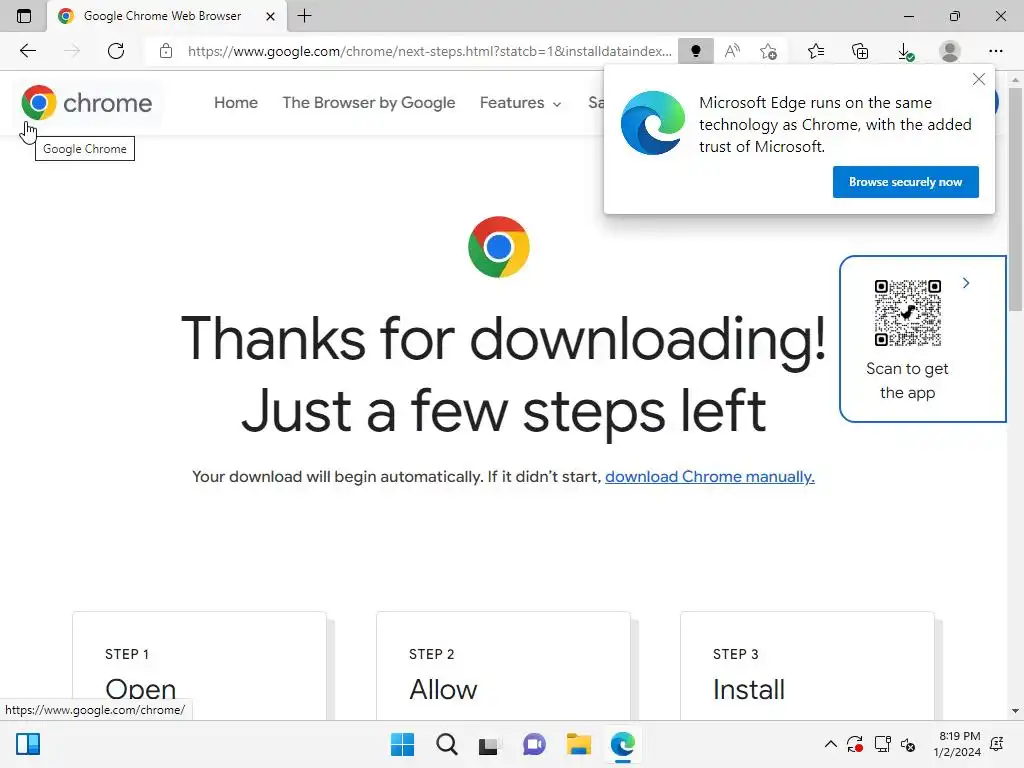Viewport: 1024px width, 768px height.
Task: Expand the Scan to get the app chevron
Action: [966, 283]
